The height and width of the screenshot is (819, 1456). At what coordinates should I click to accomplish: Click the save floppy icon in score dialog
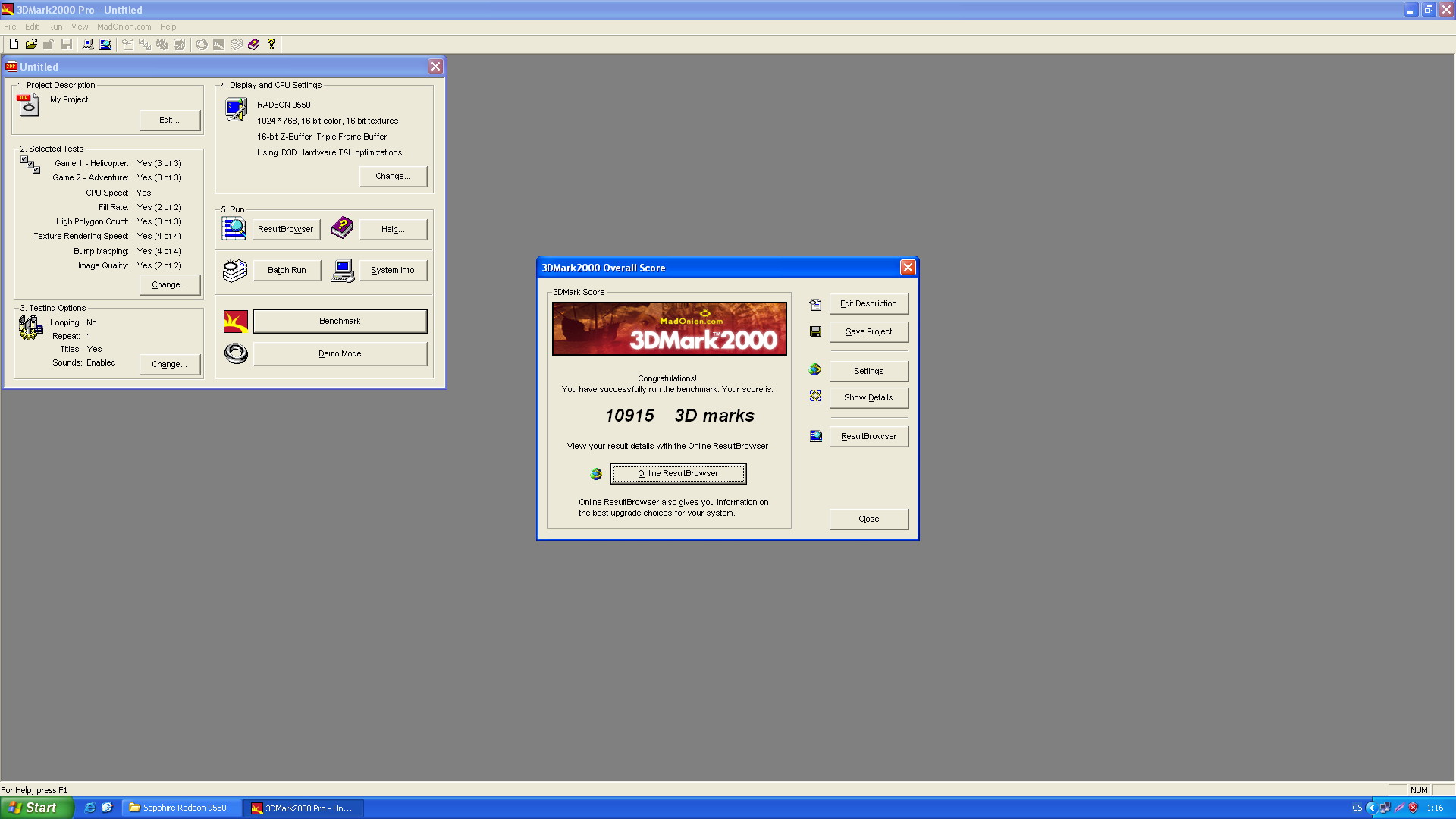[815, 331]
